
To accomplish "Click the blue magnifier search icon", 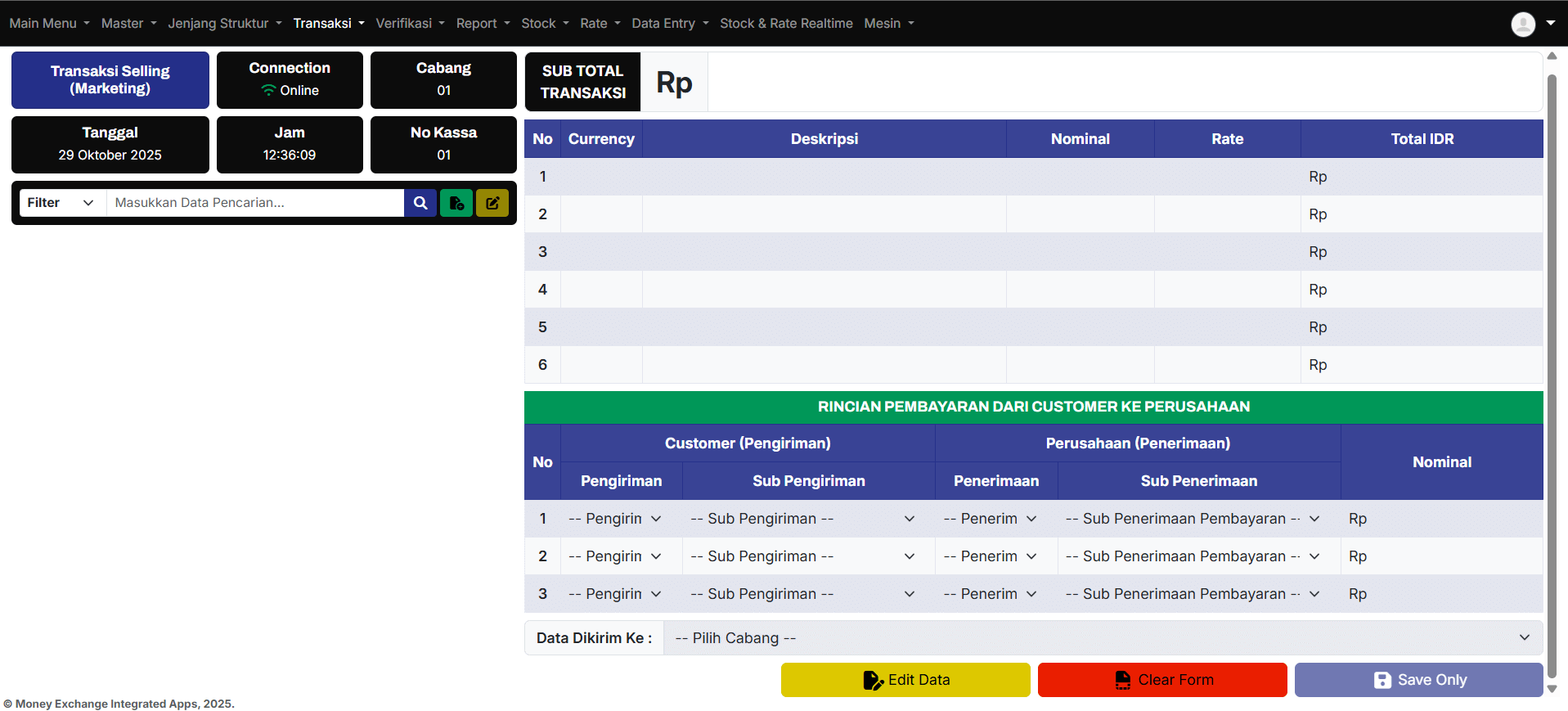I will click(x=420, y=203).
